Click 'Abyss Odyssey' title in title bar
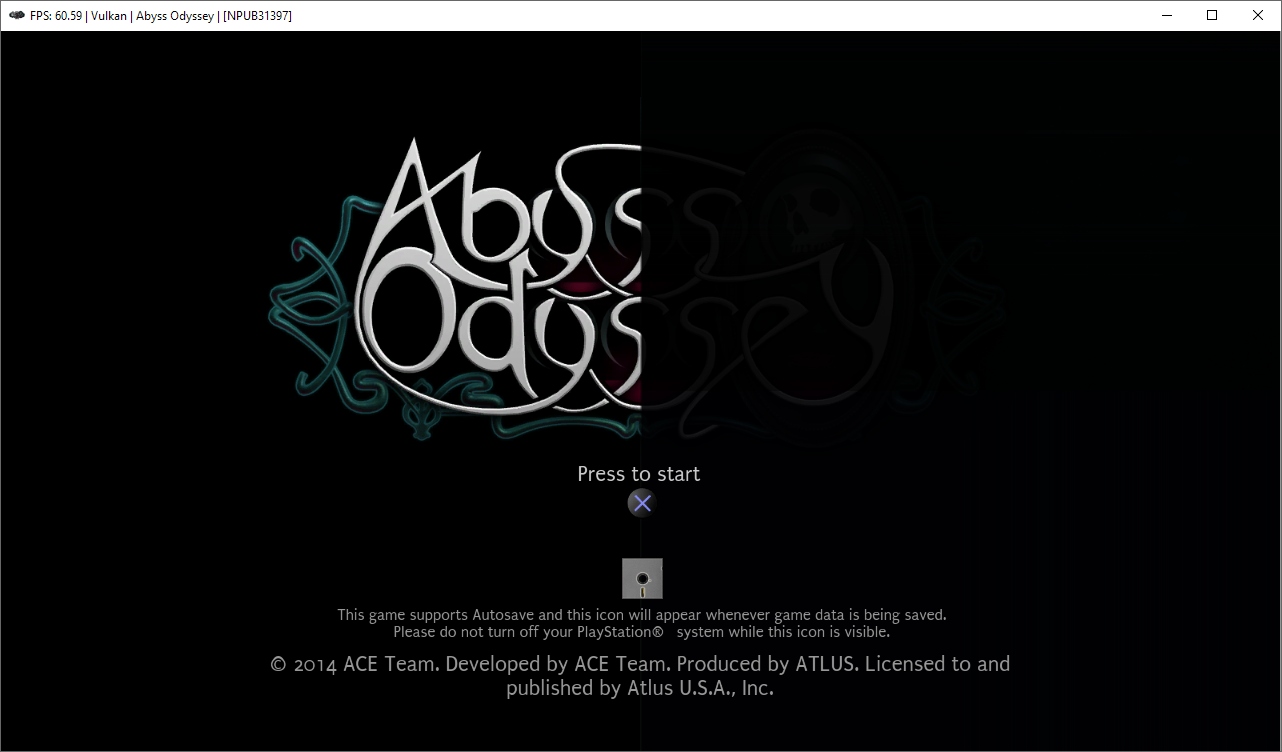 click(x=176, y=16)
